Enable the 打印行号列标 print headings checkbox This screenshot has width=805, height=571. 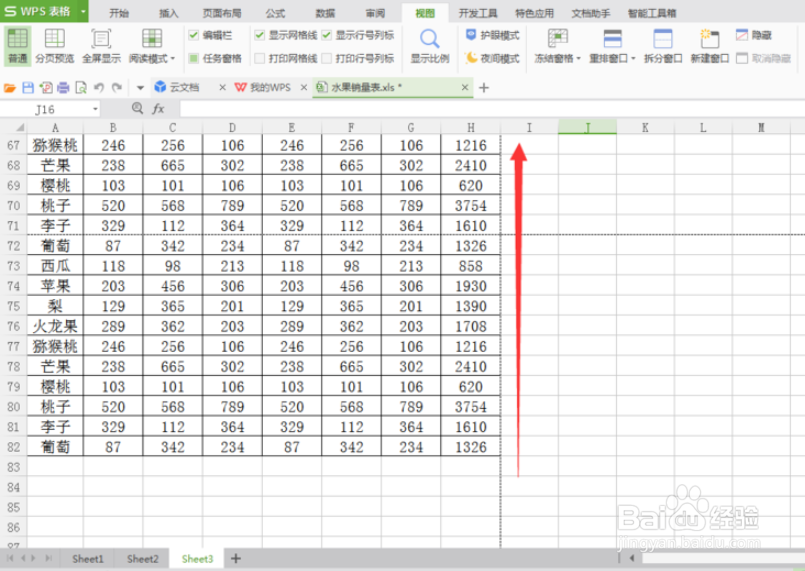(327, 58)
